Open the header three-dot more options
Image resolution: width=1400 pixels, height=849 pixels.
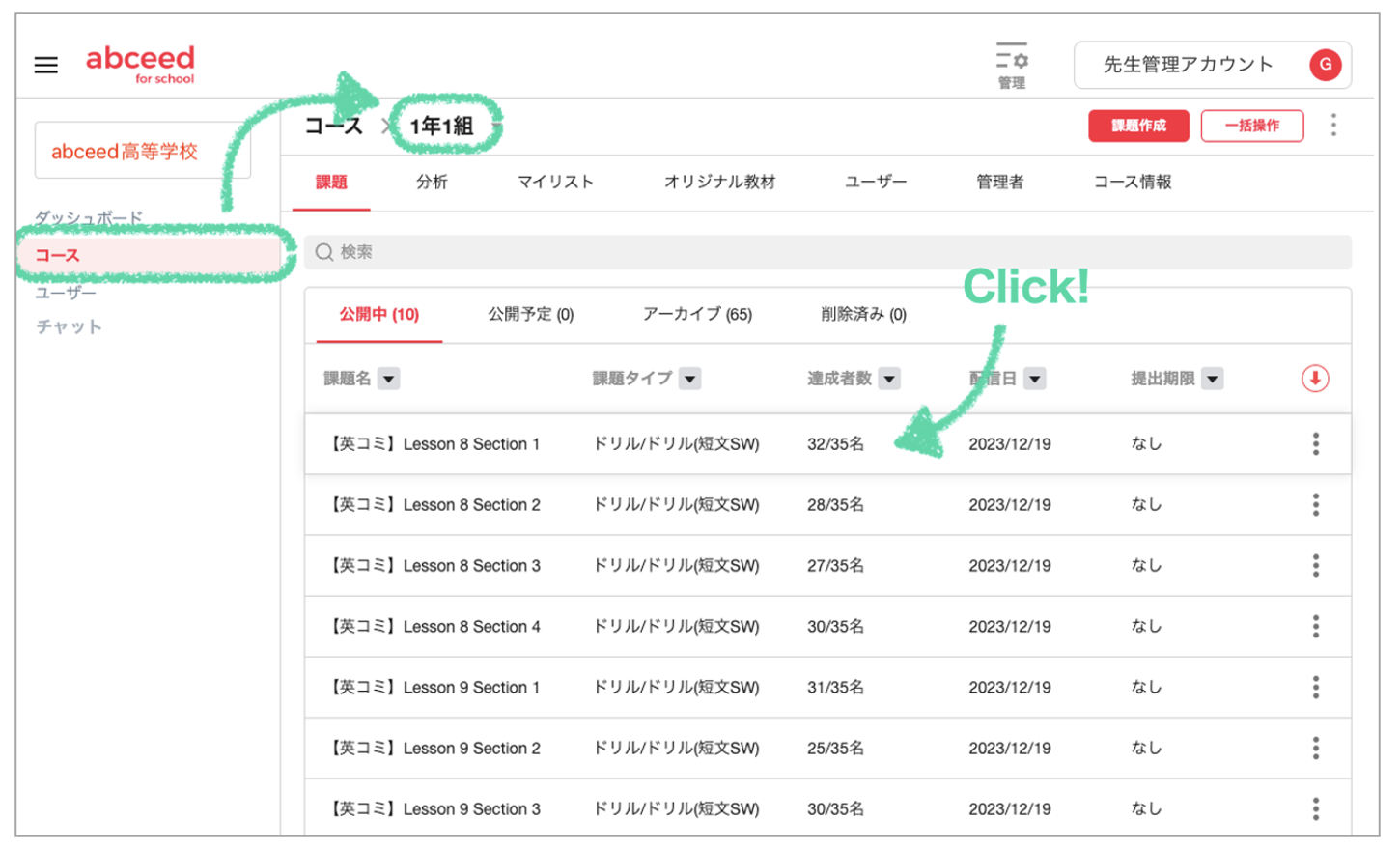pos(1333,125)
